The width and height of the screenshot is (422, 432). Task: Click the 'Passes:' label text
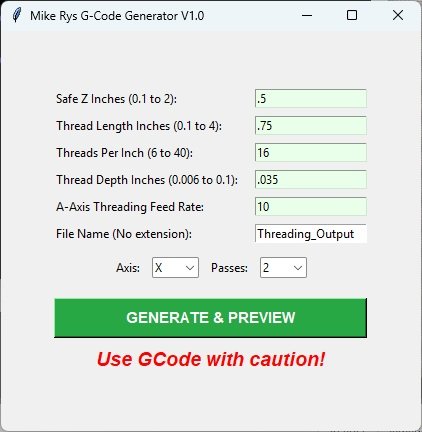coord(229,268)
